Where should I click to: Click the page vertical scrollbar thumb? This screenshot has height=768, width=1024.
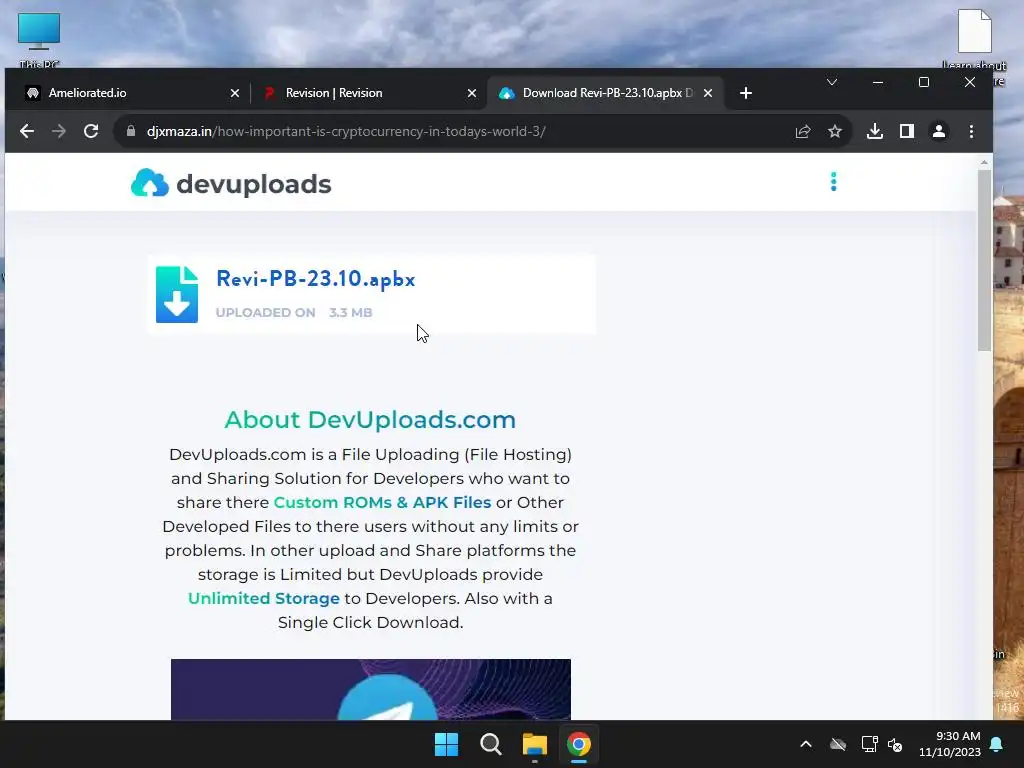[984, 260]
